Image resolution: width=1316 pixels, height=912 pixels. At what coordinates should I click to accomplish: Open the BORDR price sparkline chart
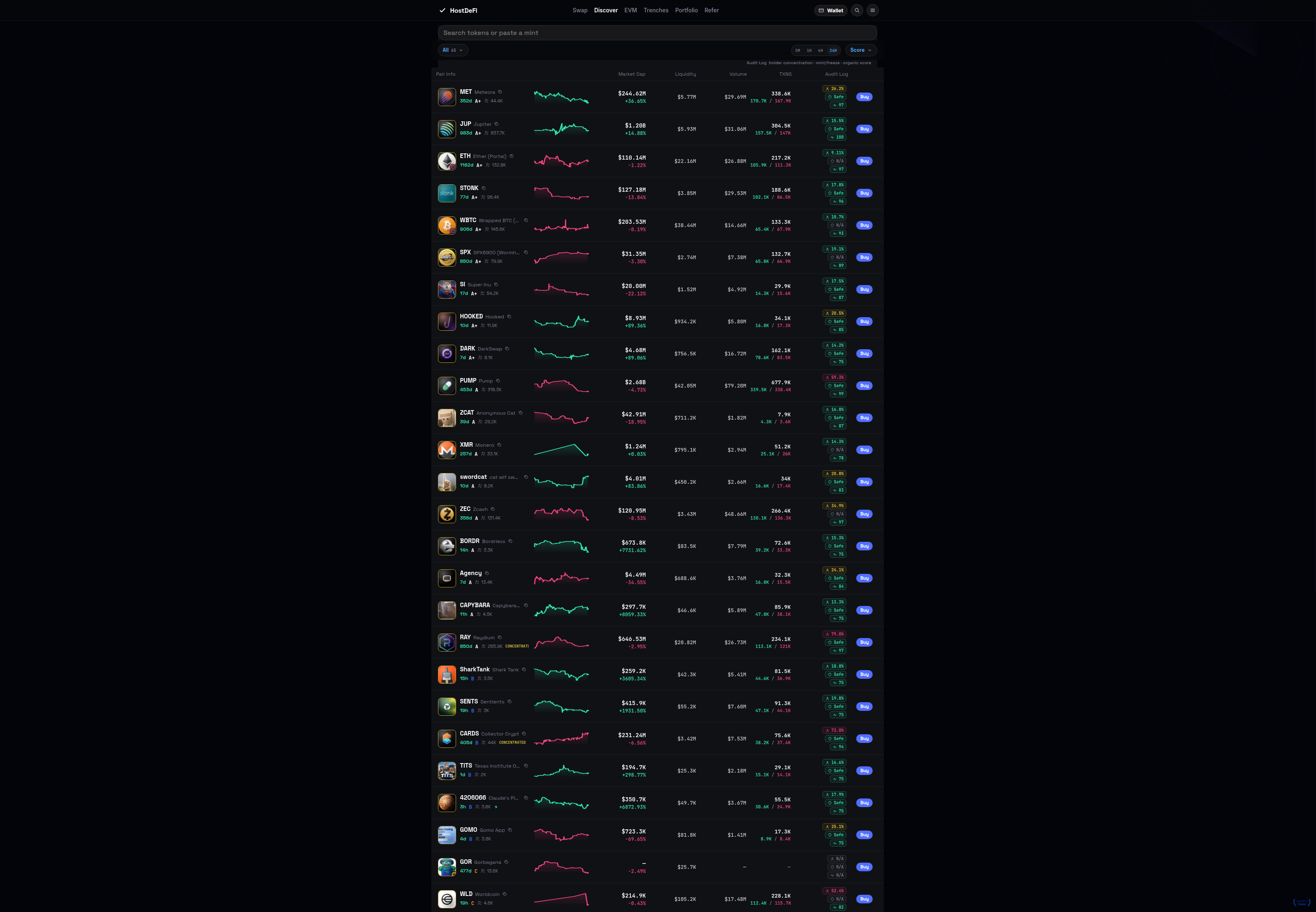pos(561,546)
